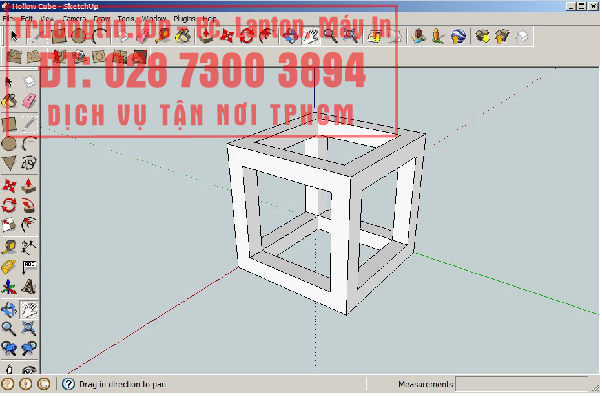Viewport: 602px width, 396px height.
Task: Select the active Pan hand tool in left palette
Action: tap(29, 310)
